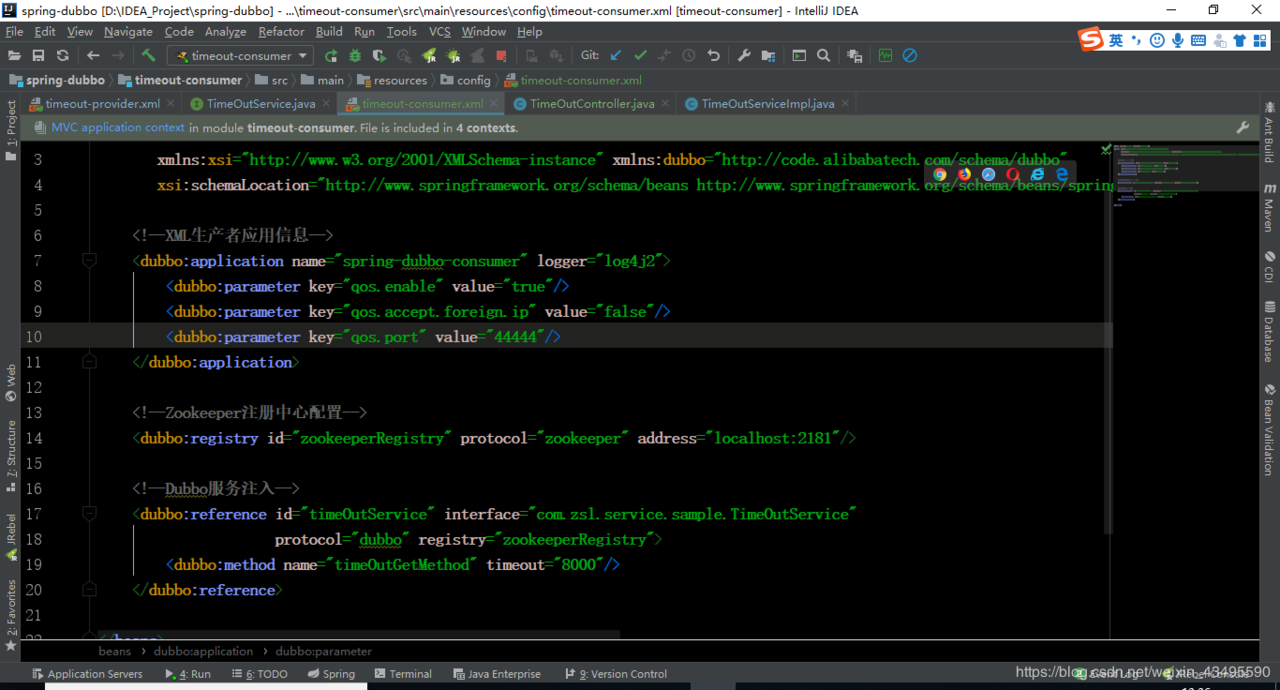Toggle the Structure tool window
The height and width of the screenshot is (690, 1280).
coord(11,456)
